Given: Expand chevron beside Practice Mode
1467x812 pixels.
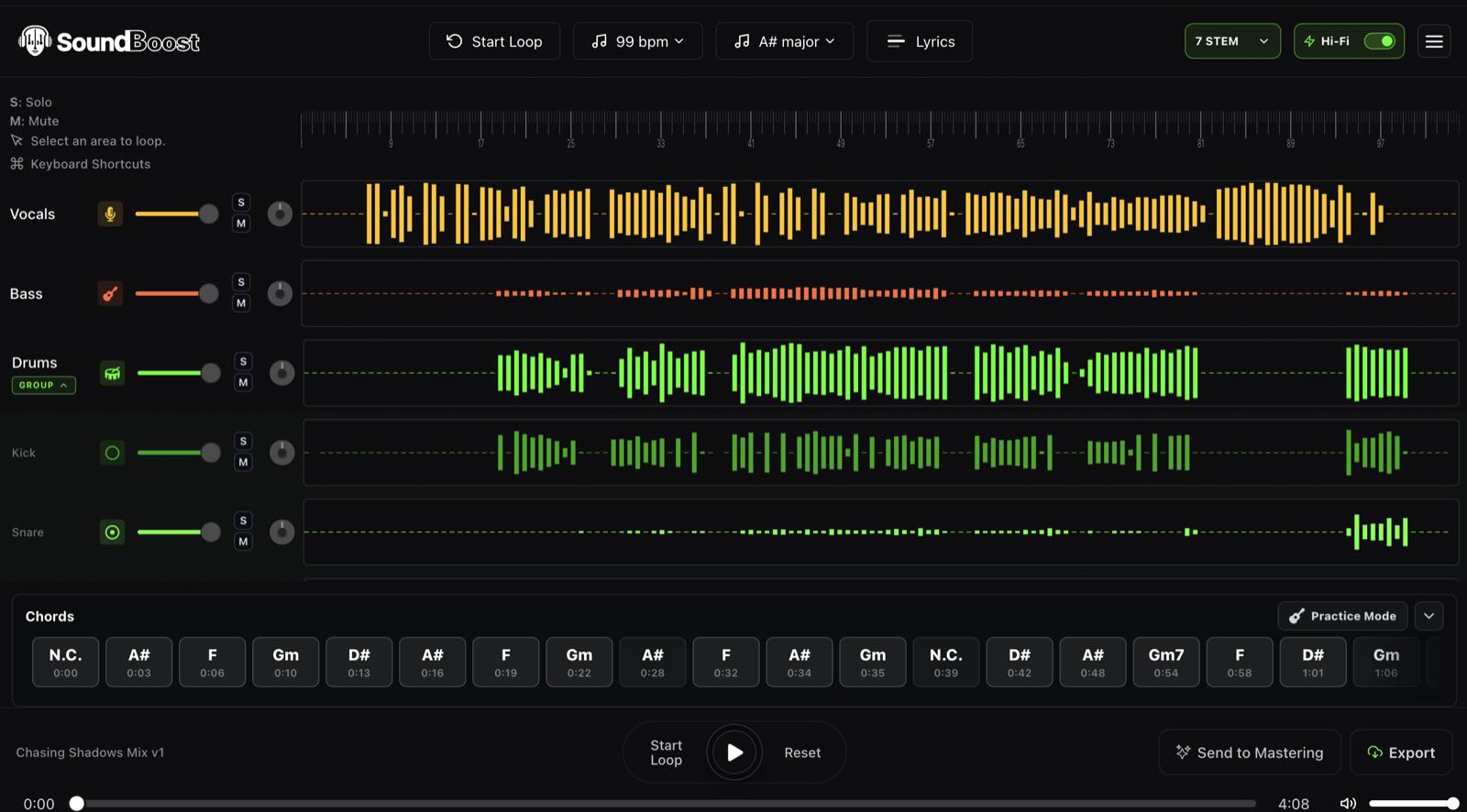Looking at the screenshot, I should point(1428,616).
